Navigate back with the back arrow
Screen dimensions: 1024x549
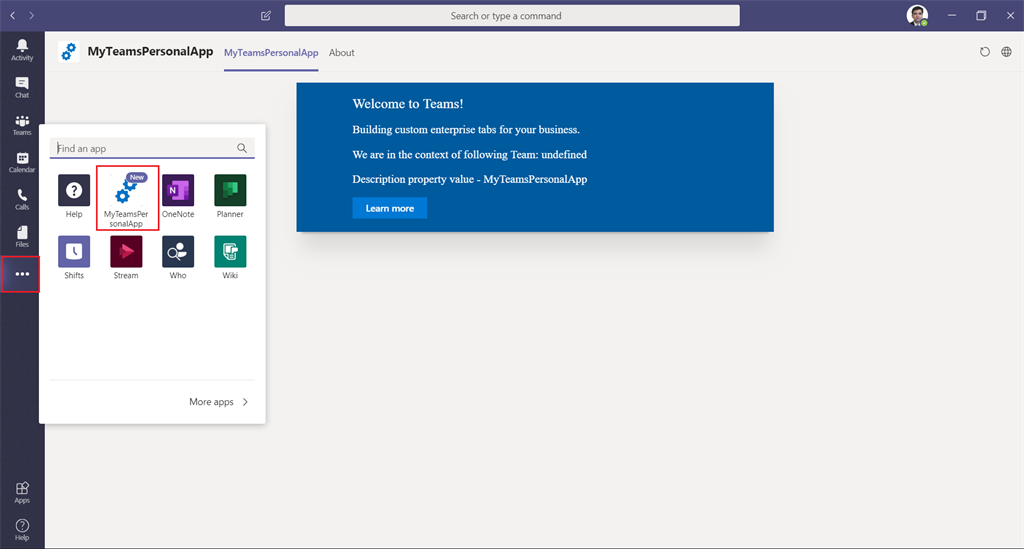tap(12, 16)
